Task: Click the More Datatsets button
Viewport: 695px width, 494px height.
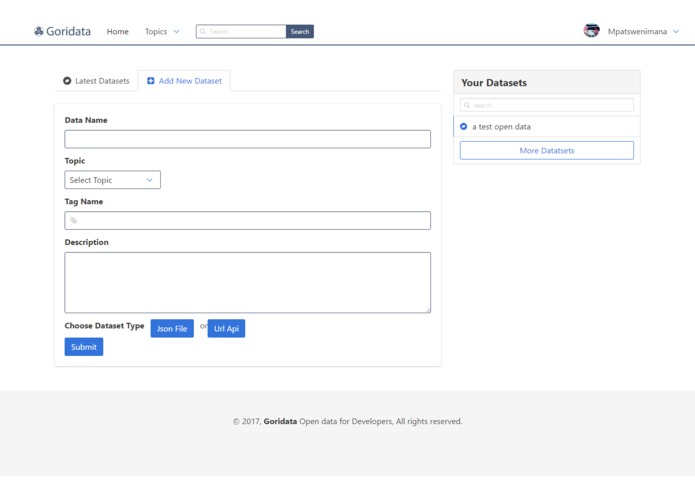Action: [x=547, y=151]
